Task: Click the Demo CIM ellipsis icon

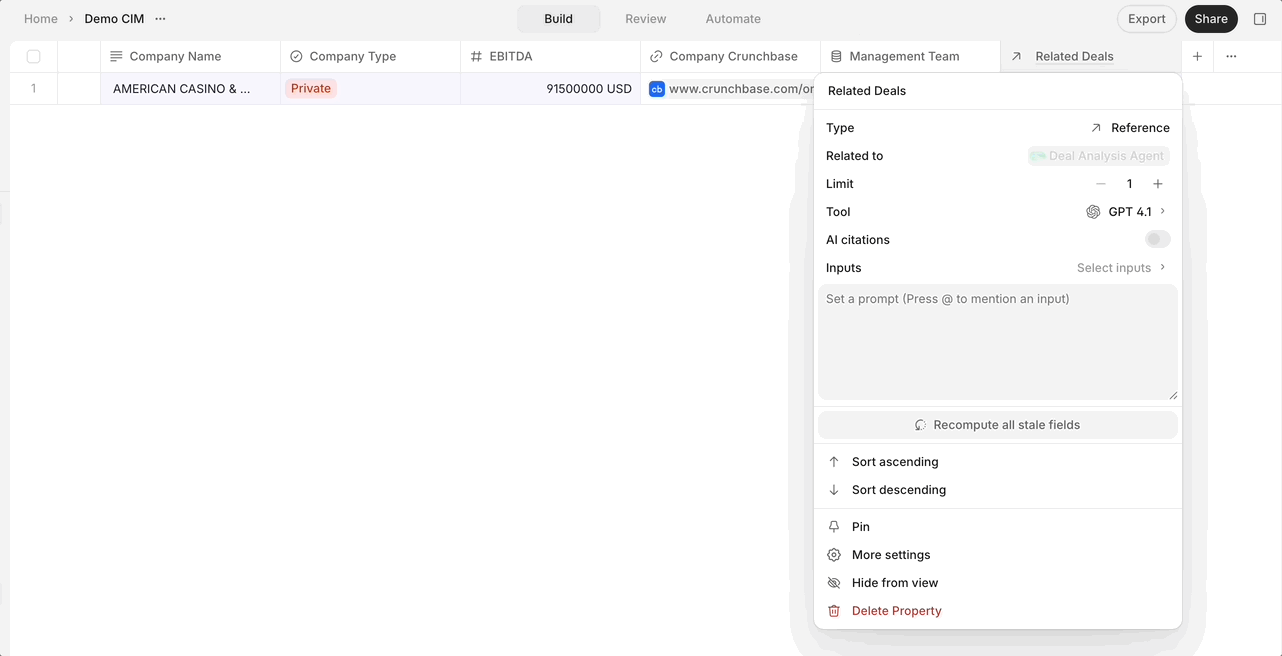Action: click(160, 19)
